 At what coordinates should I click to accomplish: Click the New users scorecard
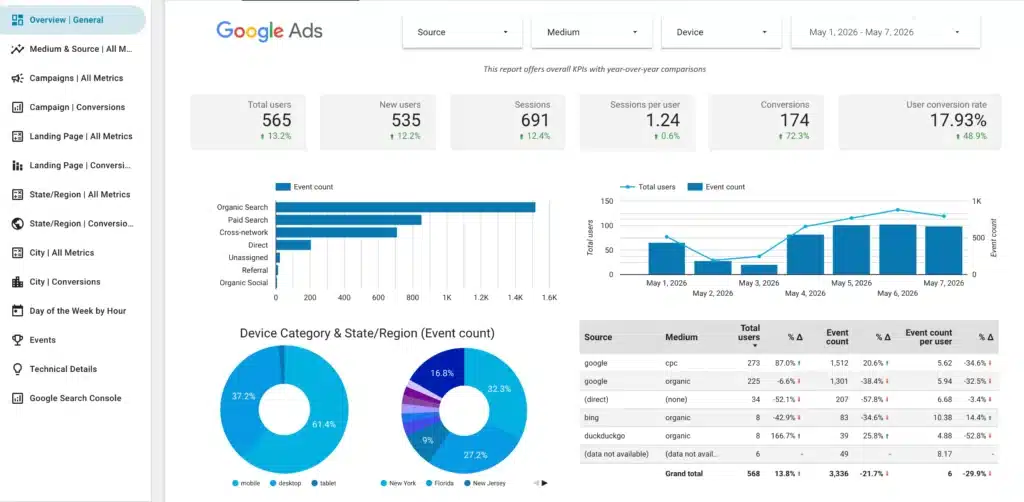click(377, 122)
